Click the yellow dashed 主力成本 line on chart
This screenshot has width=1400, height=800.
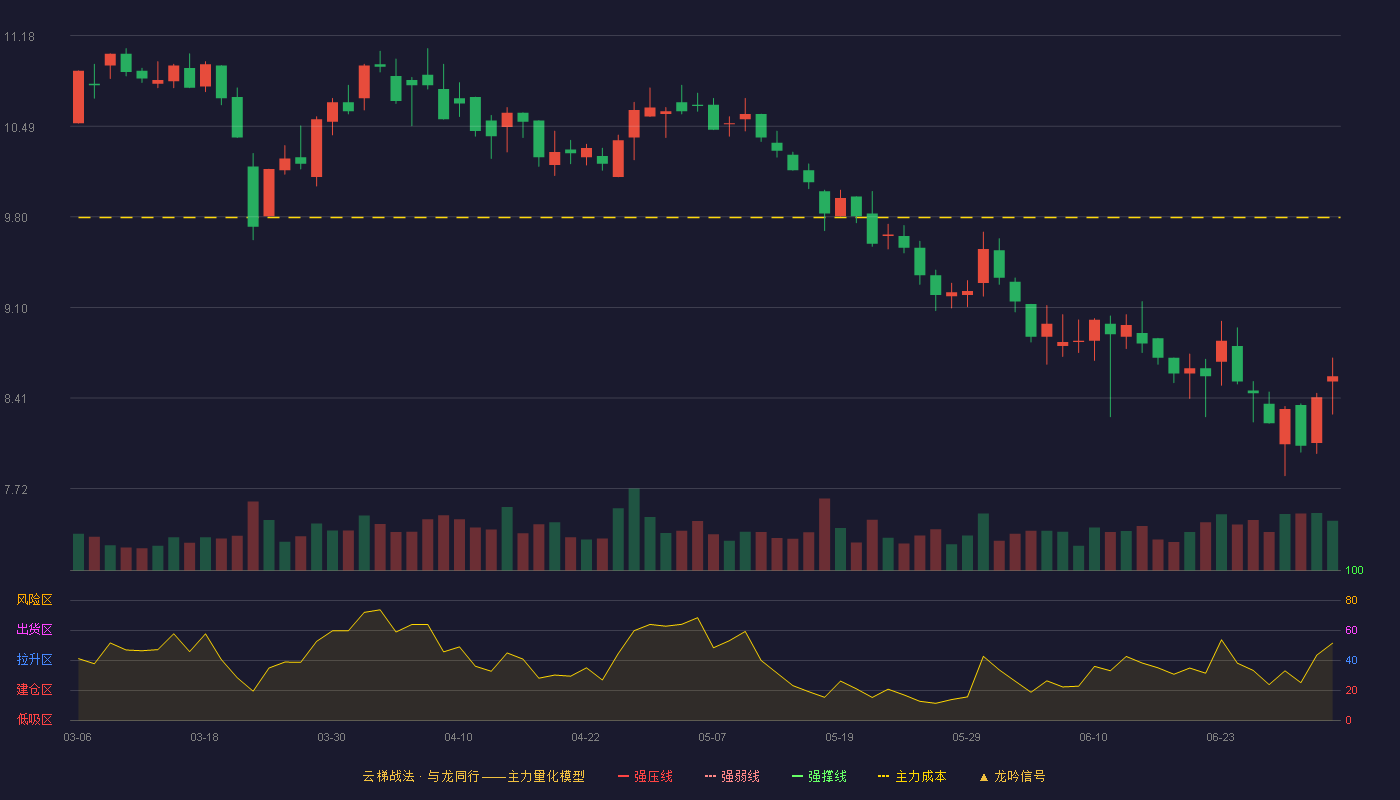pos(708,217)
